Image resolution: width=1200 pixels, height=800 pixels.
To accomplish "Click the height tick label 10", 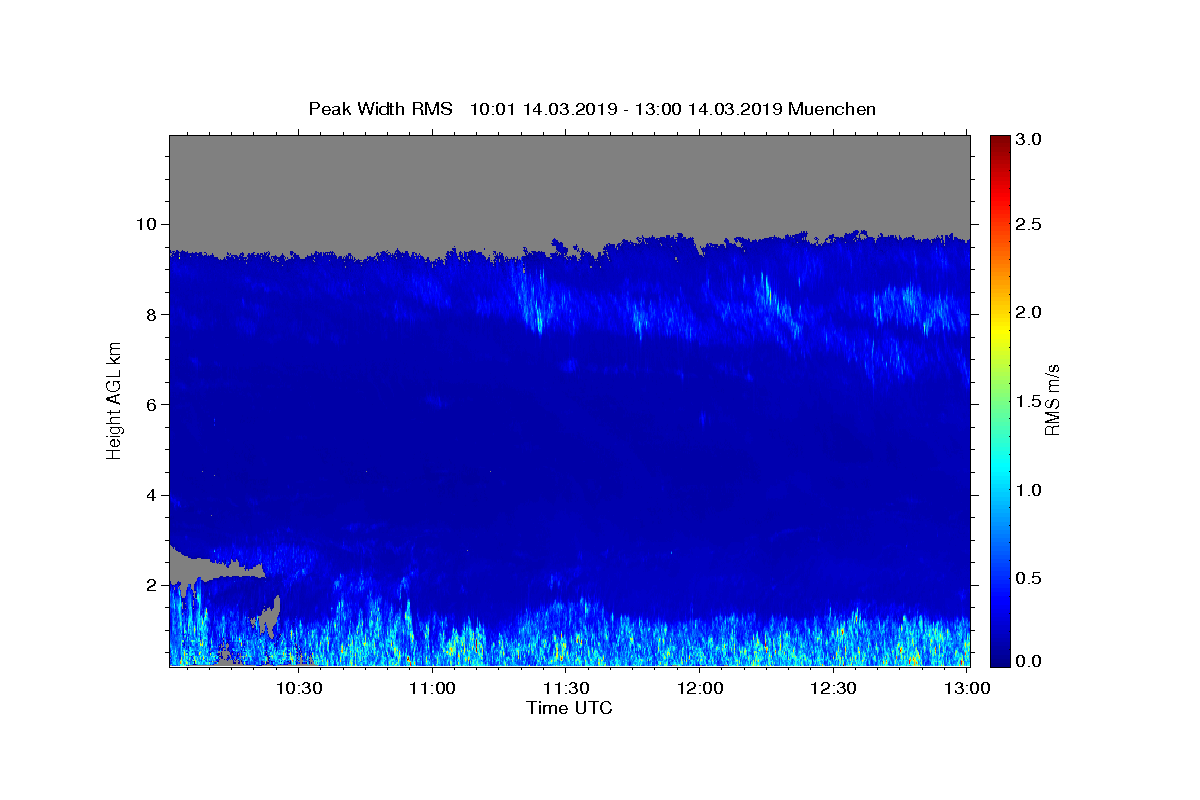I will (147, 224).
